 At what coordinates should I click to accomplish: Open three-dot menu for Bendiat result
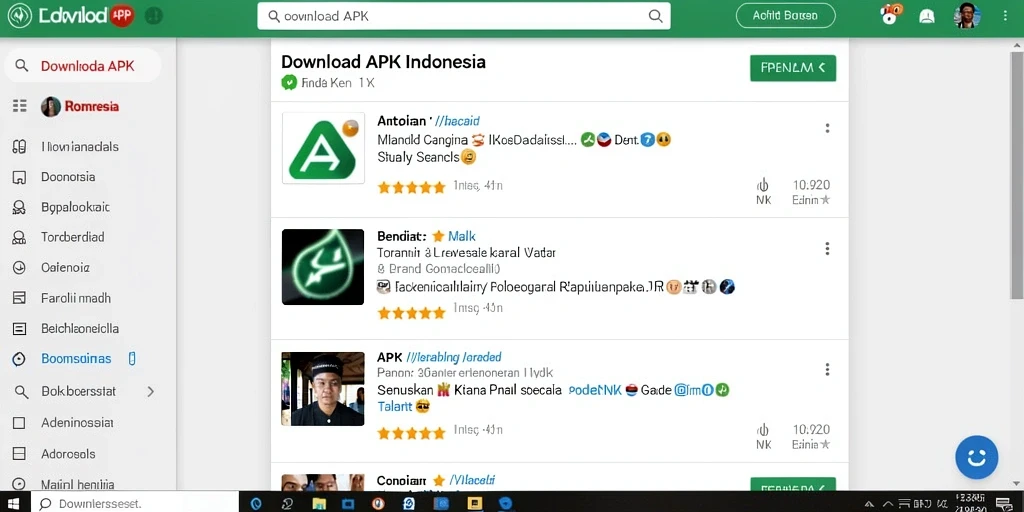[x=827, y=248]
